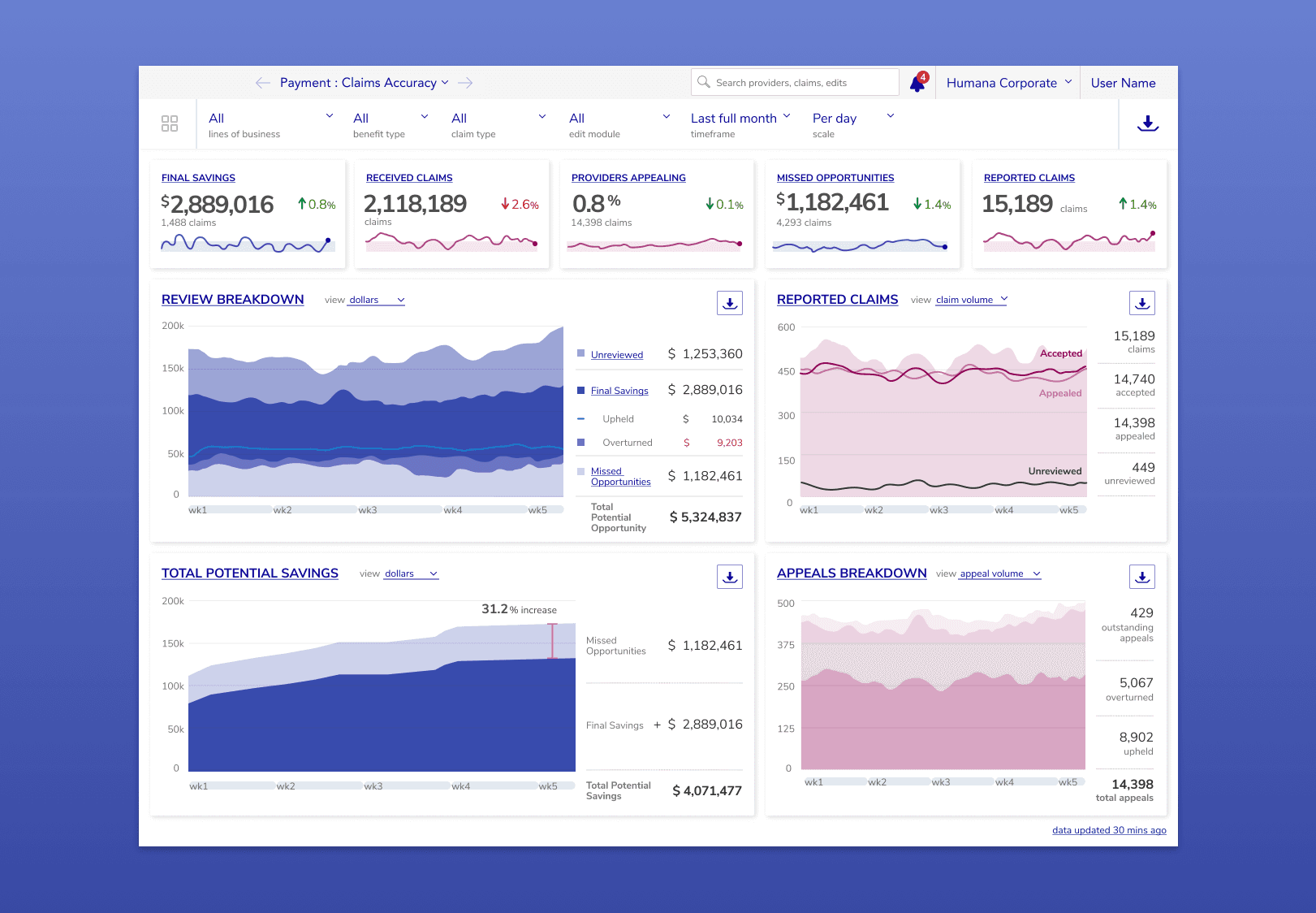Change Appeals Breakdown view appeal volume
The width and height of the screenshot is (1316, 913).
[1000, 573]
